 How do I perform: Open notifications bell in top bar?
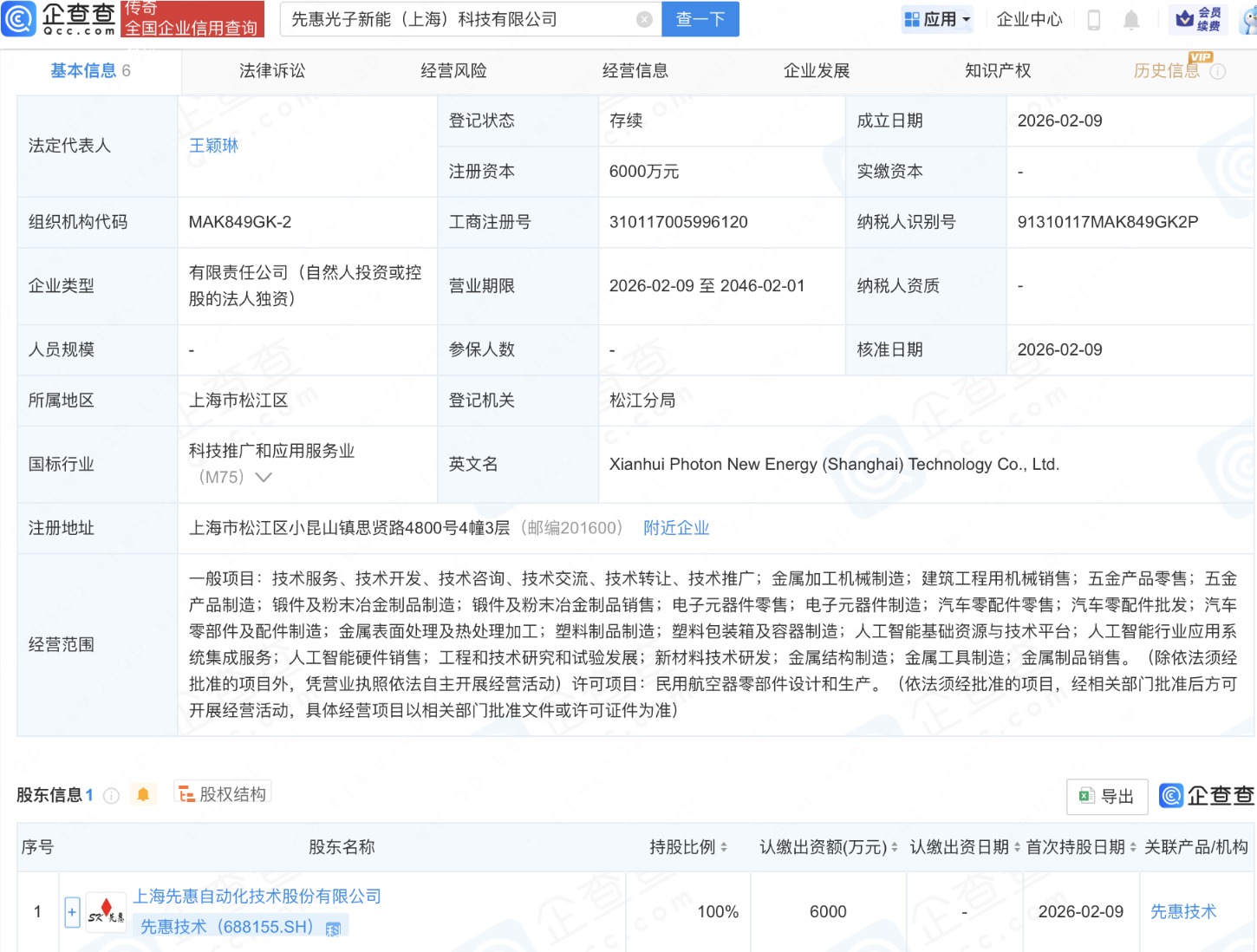coord(1131,19)
